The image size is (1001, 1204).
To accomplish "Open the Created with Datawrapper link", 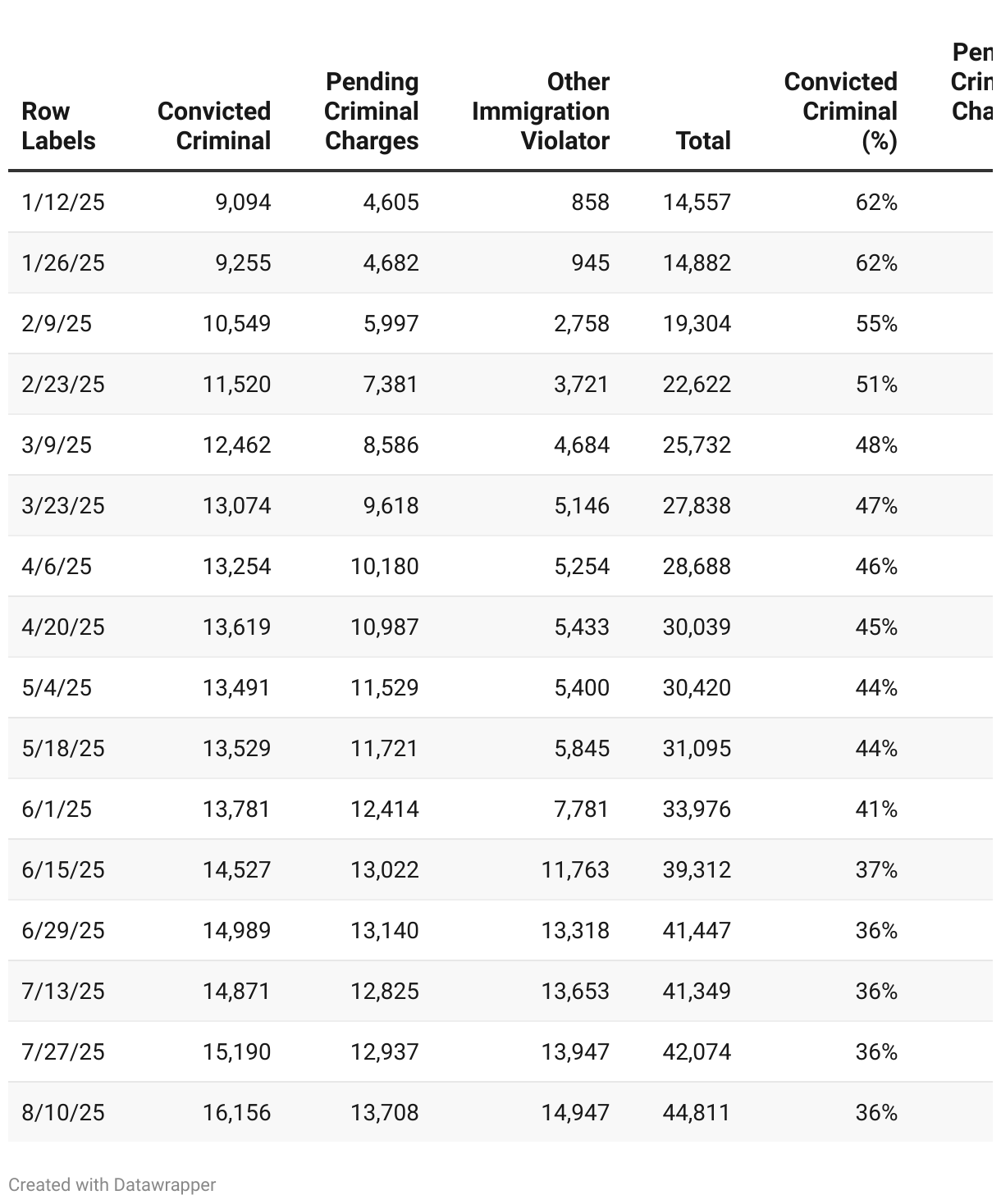I will [x=112, y=1184].
